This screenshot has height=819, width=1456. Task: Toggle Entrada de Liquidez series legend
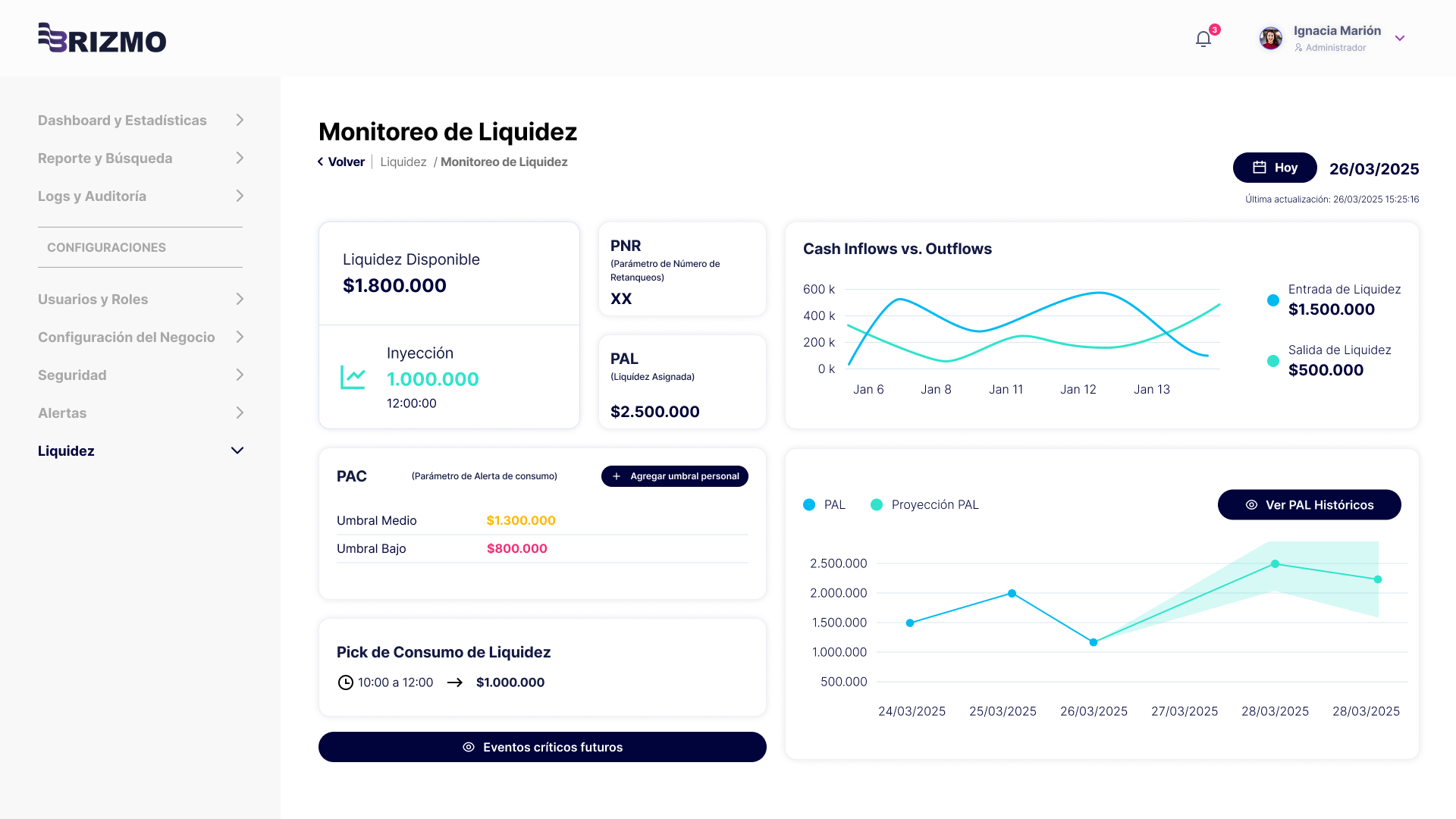pyautogui.click(x=1273, y=300)
